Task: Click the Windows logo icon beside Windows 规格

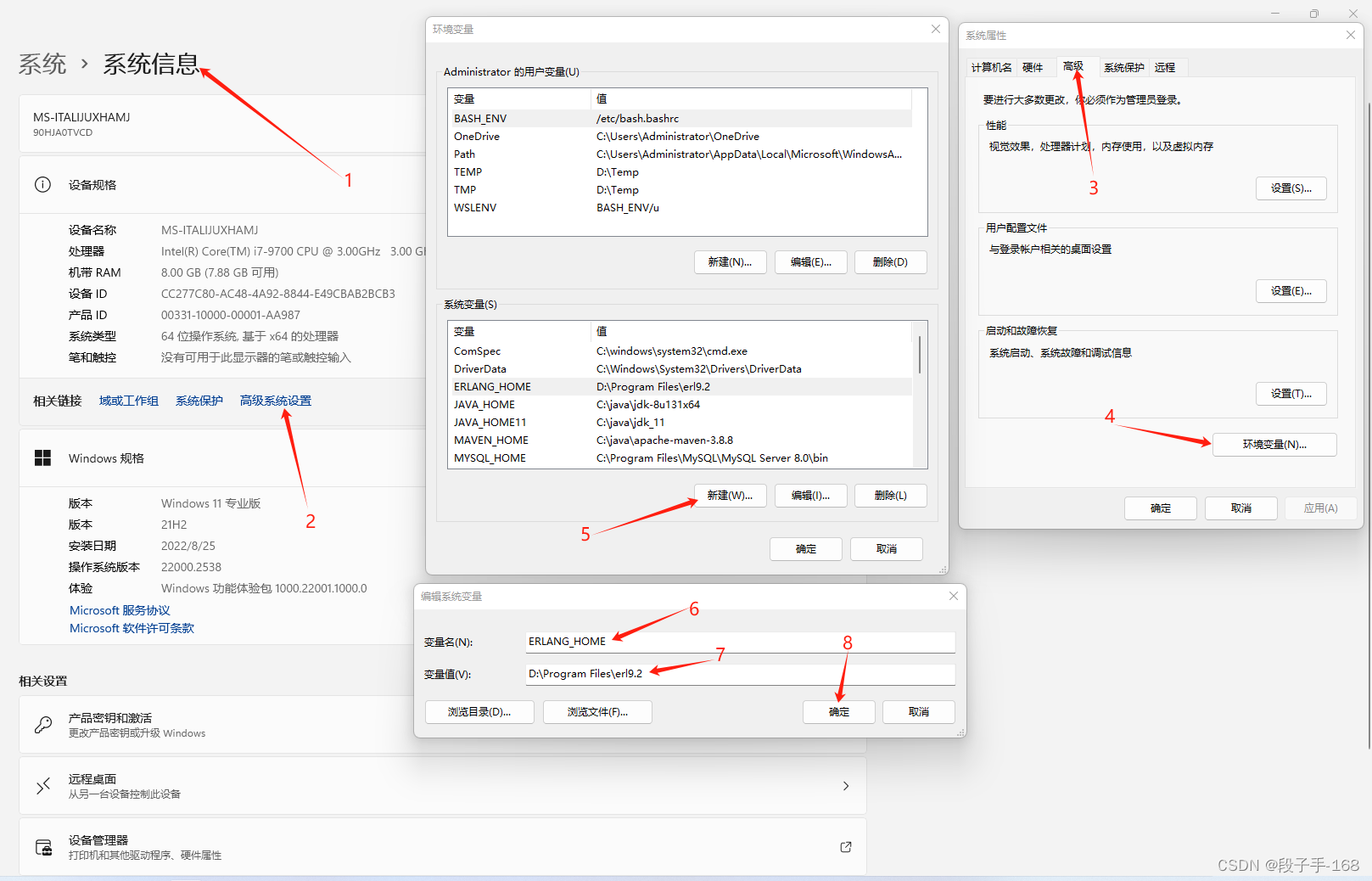Action: [42, 458]
